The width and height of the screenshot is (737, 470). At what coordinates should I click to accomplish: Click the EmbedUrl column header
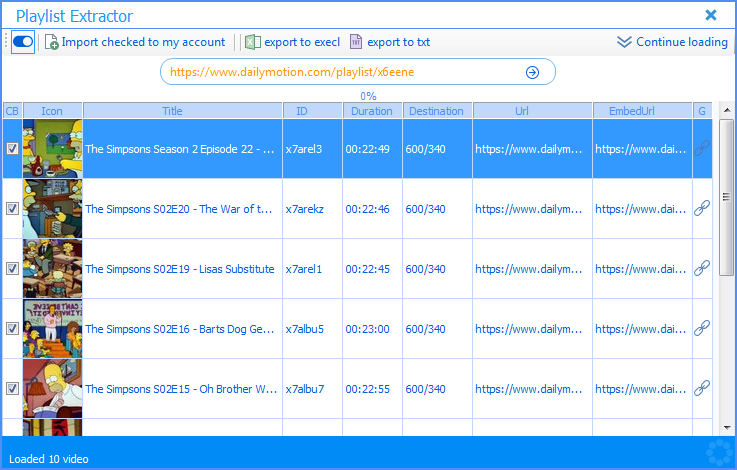click(x=643, y=111)
